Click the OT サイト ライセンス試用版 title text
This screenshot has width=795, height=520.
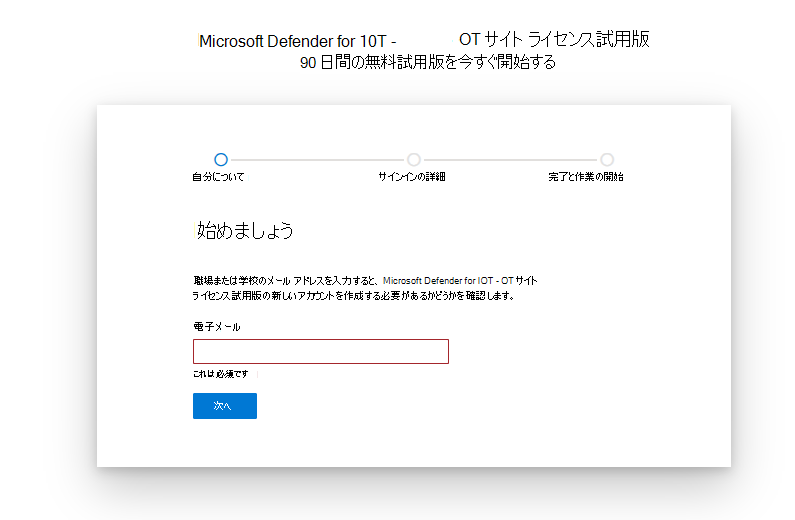point(554,39)
